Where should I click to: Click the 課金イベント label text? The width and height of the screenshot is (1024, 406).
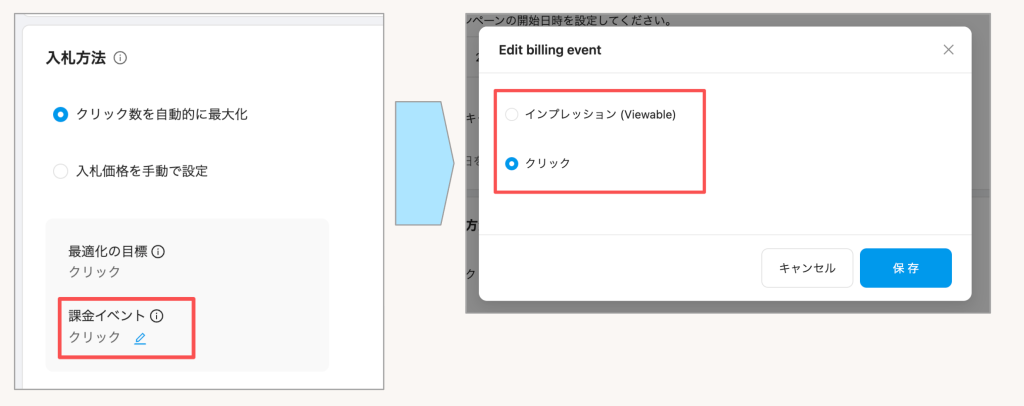click(107, 316)
